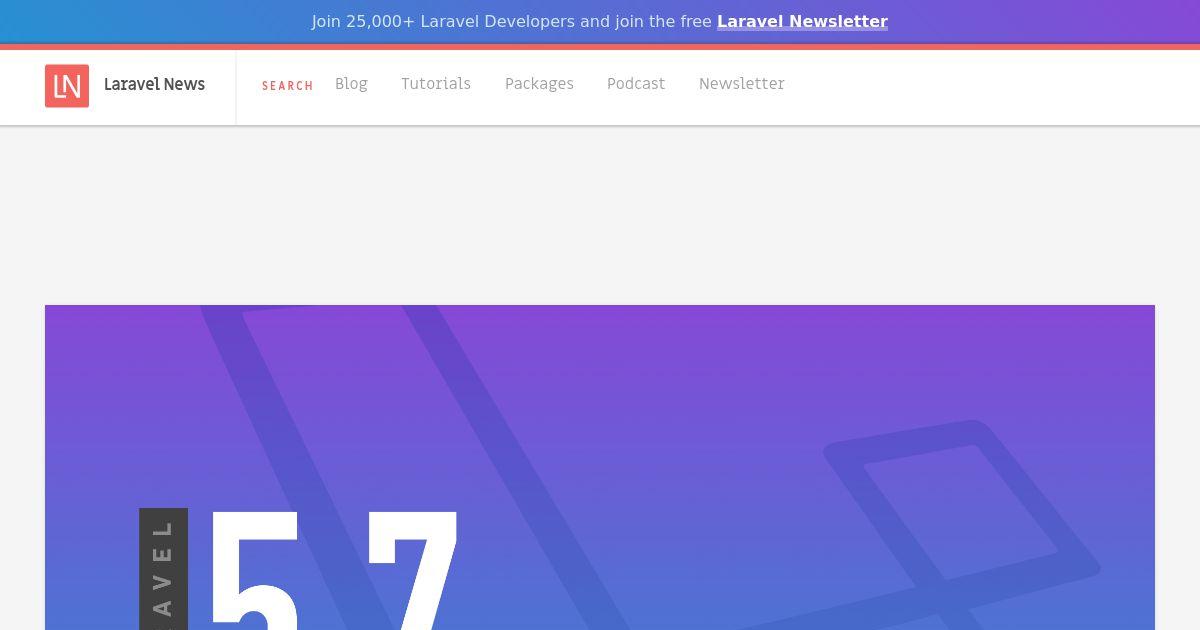Go to the Tutorials section
Viewport: 1200px width, 630px height.
pyautogui.click(x=436, y=84)
